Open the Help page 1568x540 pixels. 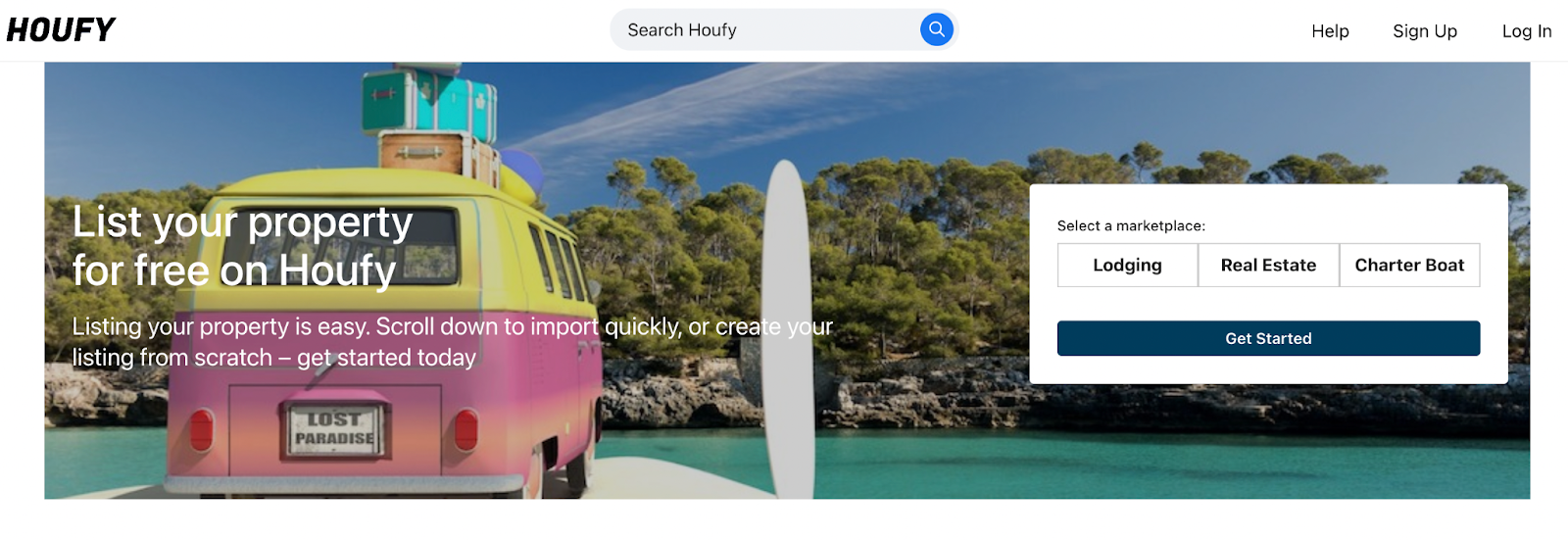tap(1330, 31)
